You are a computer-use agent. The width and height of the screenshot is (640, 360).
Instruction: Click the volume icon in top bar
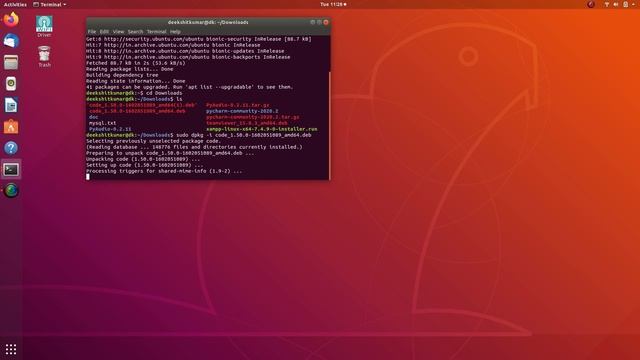pos(616,4)
